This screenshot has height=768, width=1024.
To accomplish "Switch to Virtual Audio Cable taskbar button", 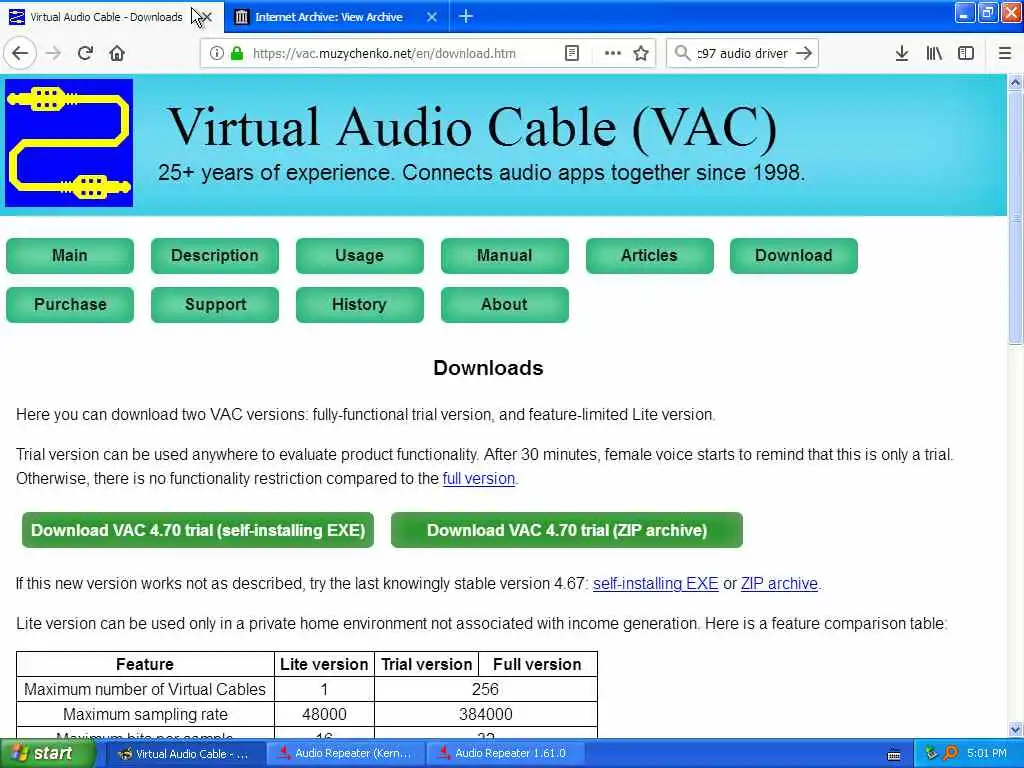I will [x=185, y=754].
